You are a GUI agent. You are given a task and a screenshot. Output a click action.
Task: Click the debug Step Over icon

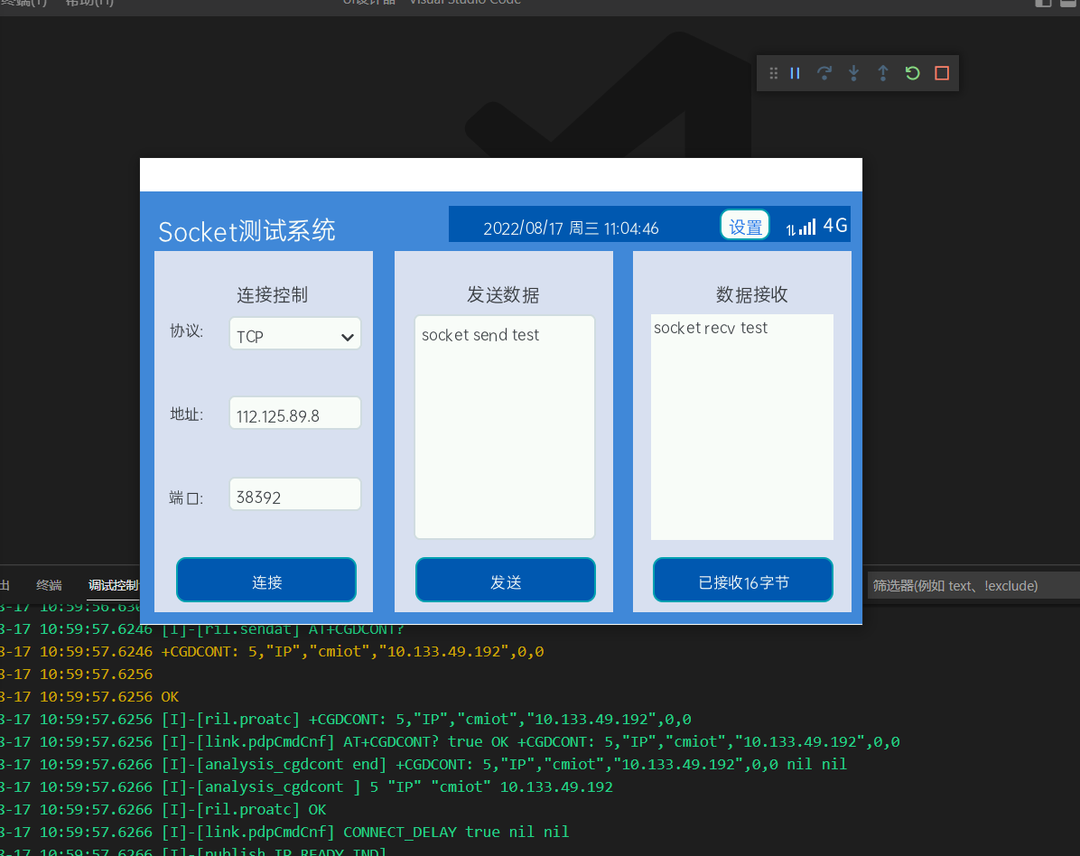coord(824,73)
